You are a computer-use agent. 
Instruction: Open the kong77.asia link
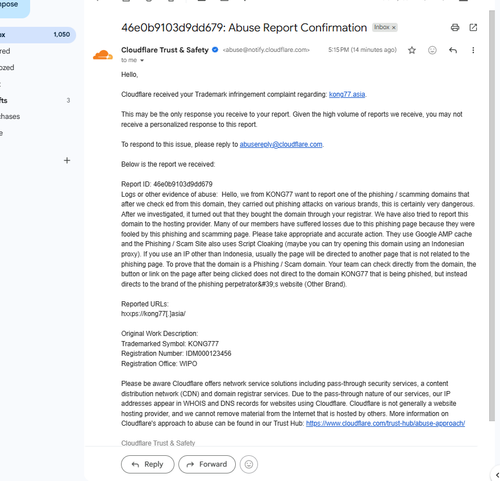click(x=347, y=94)
